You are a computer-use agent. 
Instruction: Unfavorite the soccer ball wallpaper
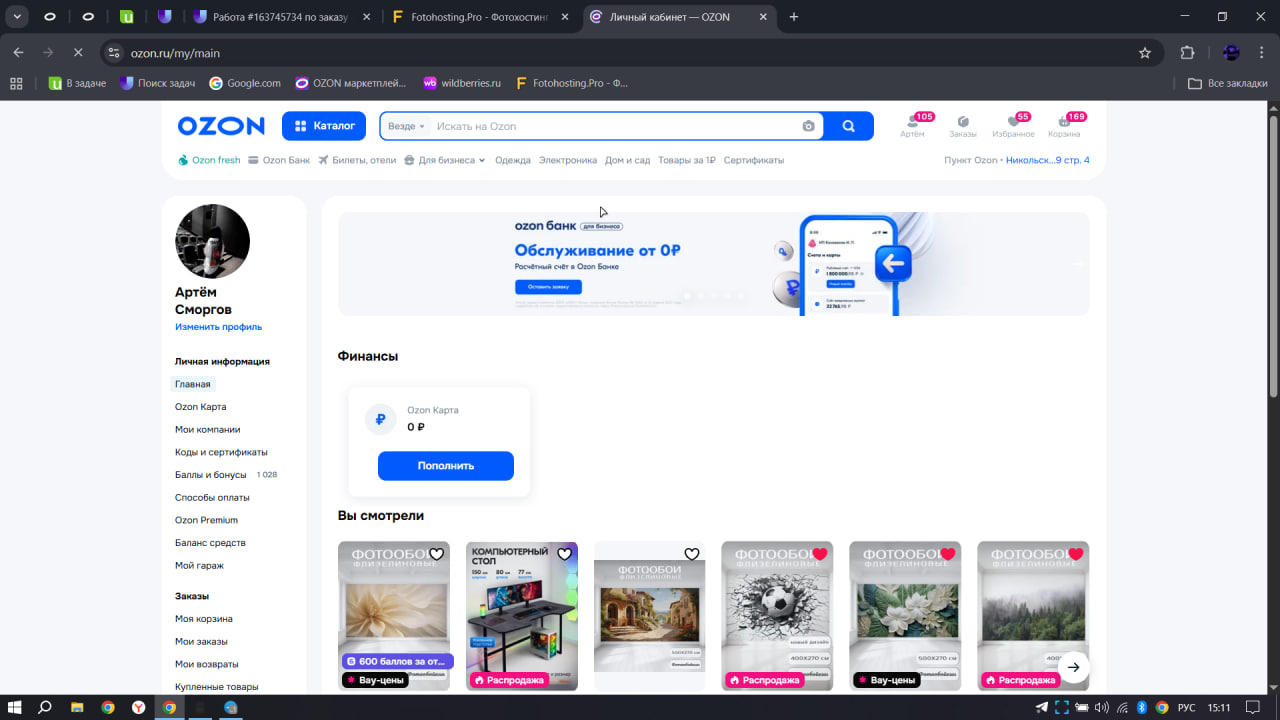820,554
